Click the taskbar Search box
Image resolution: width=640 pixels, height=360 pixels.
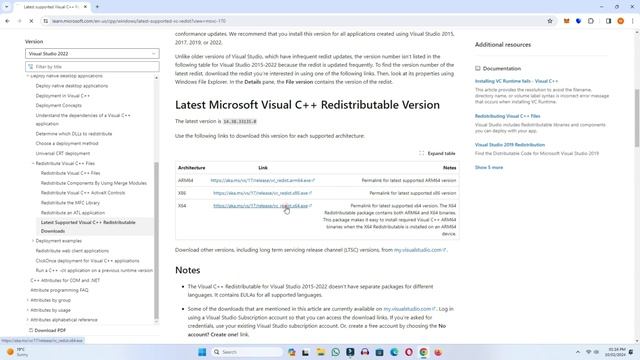click(247, 352)
